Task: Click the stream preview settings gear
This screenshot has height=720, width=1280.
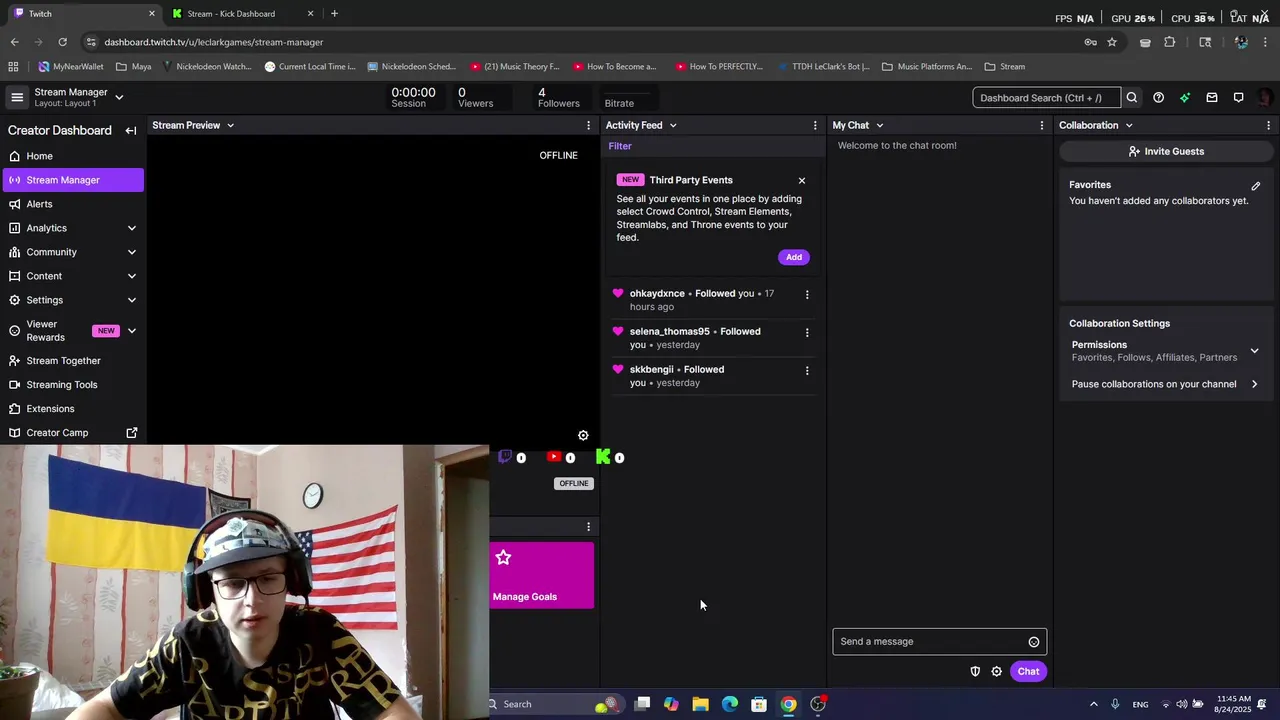Action: [583, 435]
